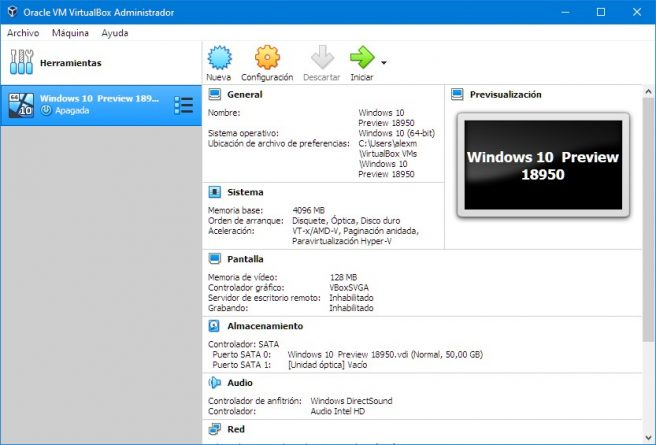
Task: Open Configuración gear icon
Action: coord(267,58)
